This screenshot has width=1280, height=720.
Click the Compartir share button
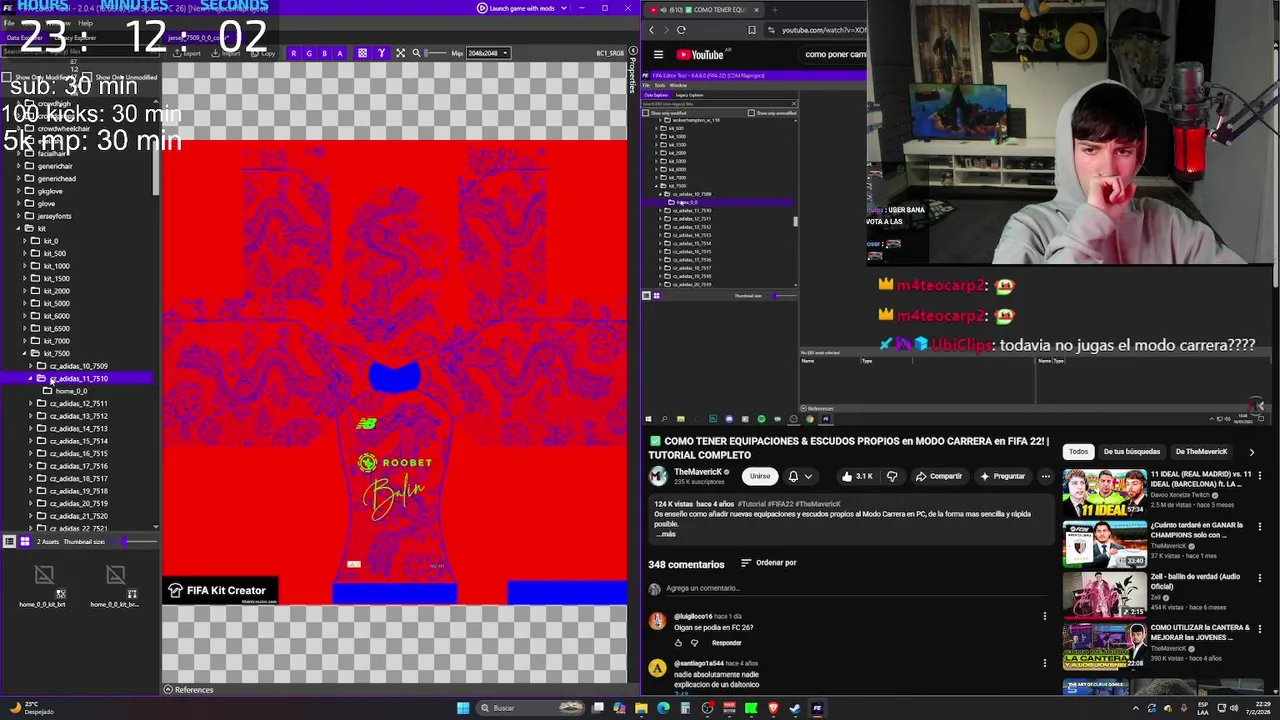point(939,476)
